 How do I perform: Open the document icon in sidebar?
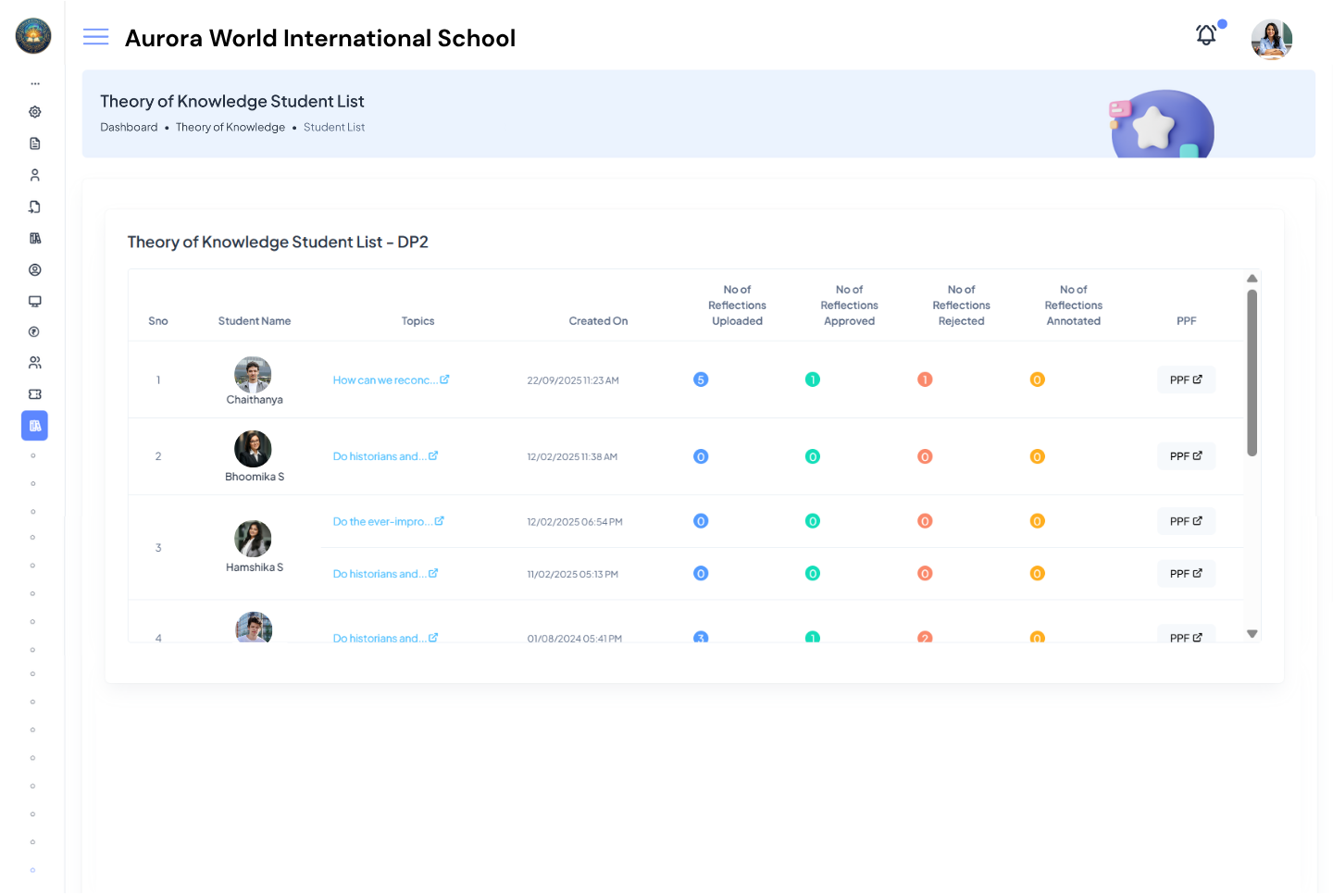pyautogui.click(x=35, y=143)
